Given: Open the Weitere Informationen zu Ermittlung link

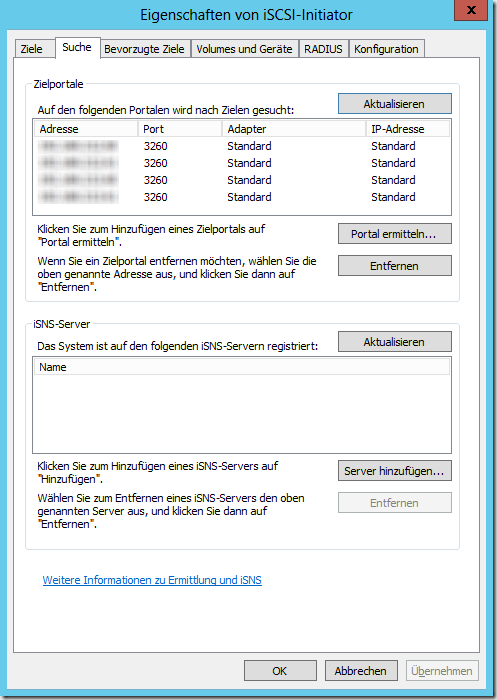Looking at the screenshot, I should point(152,580).
